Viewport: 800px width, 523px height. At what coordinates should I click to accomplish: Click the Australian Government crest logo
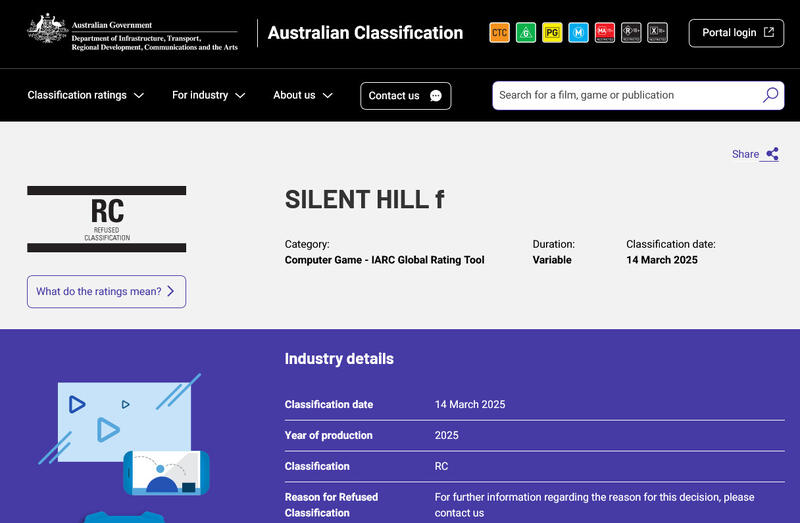tap(47, 28)
